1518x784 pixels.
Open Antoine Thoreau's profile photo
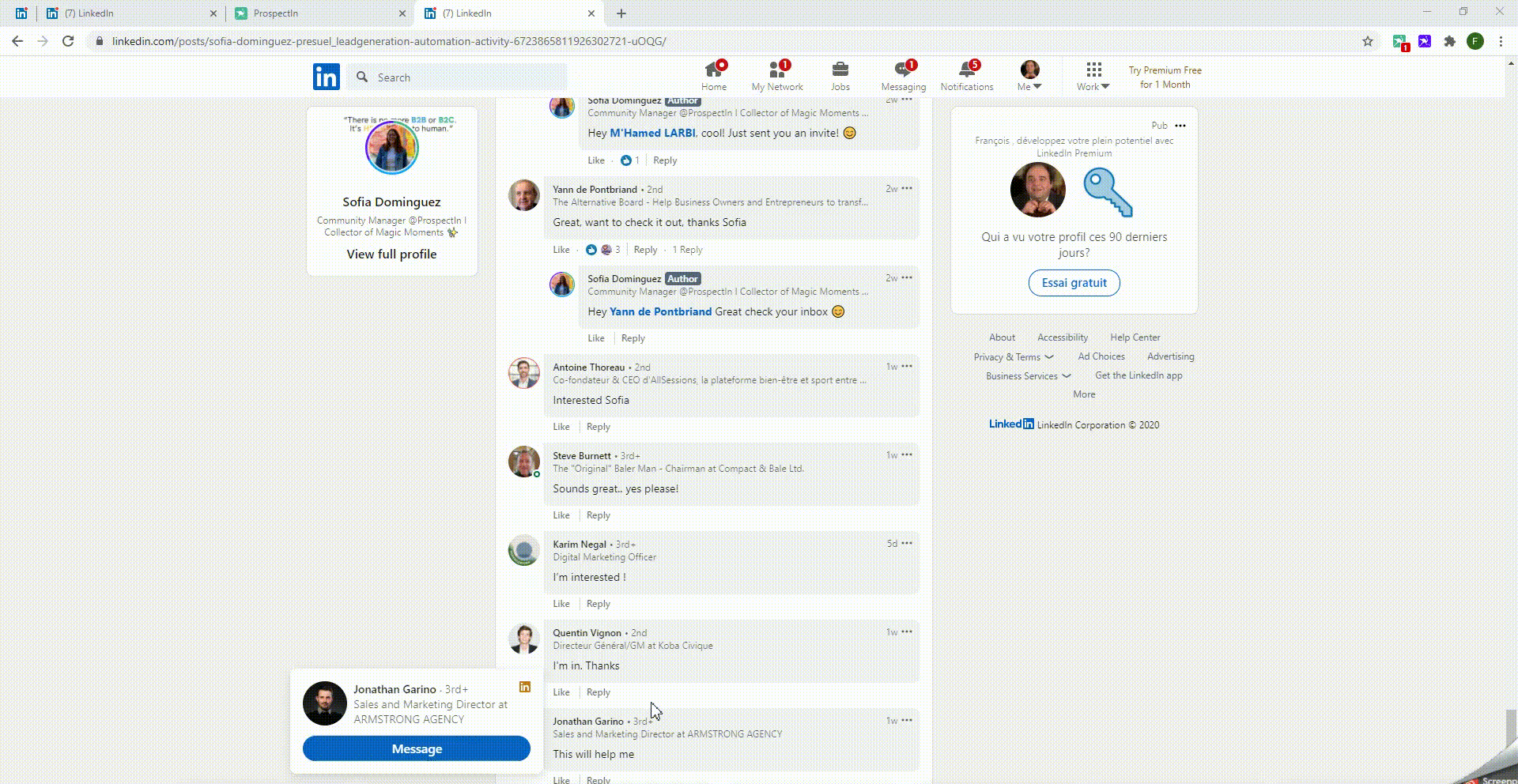click(x=524, y=373)
